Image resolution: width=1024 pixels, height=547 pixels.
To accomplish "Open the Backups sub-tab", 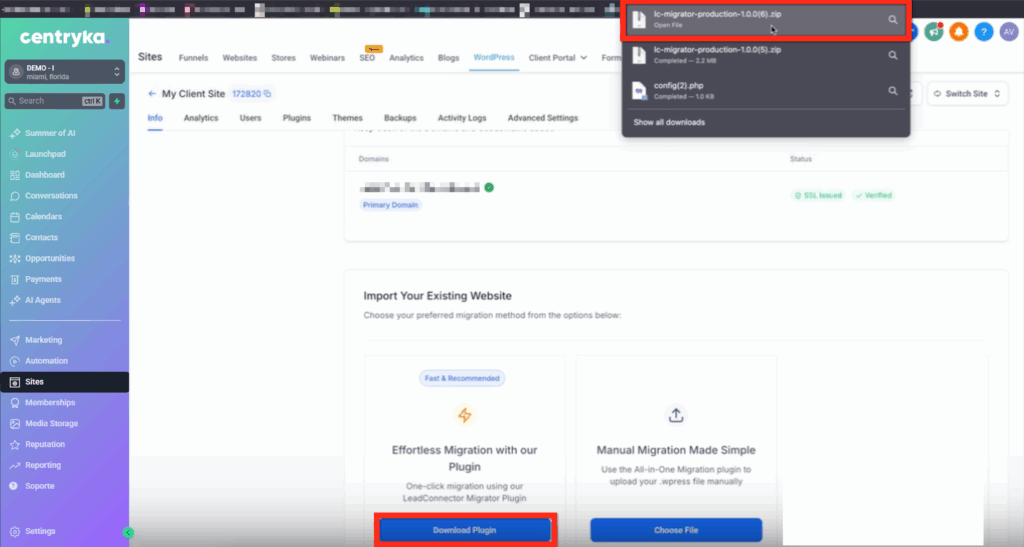I will pyautogui.click(x=400, y=118).
